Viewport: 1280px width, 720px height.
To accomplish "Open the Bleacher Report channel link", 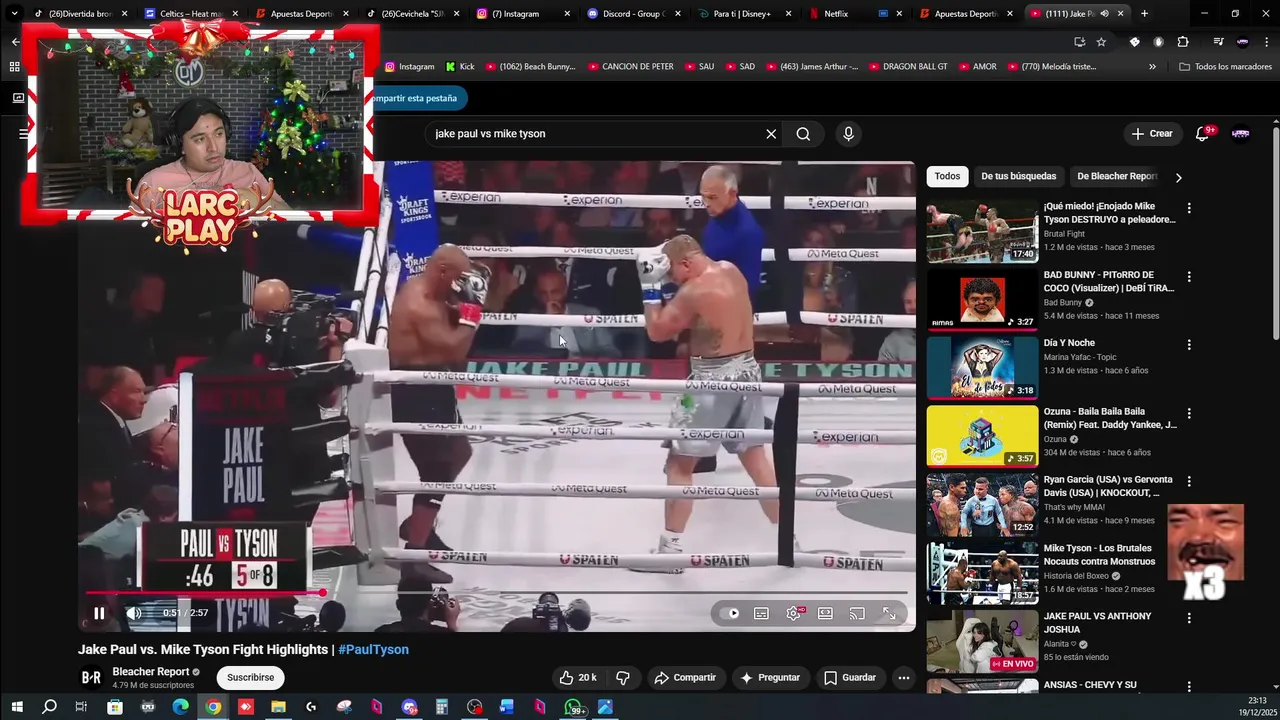I will tap(151, 672).
